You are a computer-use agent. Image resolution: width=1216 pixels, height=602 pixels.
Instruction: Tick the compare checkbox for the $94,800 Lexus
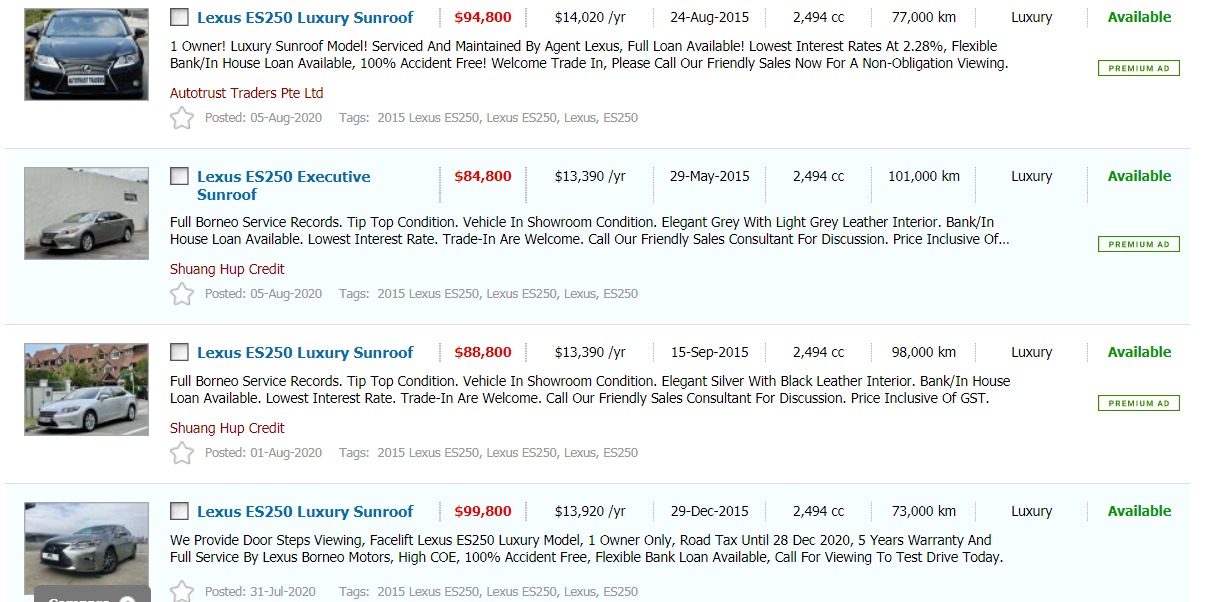179,17
